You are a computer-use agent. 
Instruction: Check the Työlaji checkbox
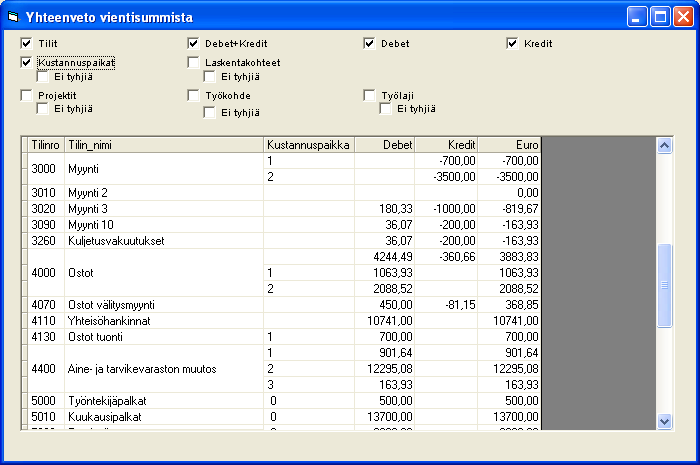point(369,95)
